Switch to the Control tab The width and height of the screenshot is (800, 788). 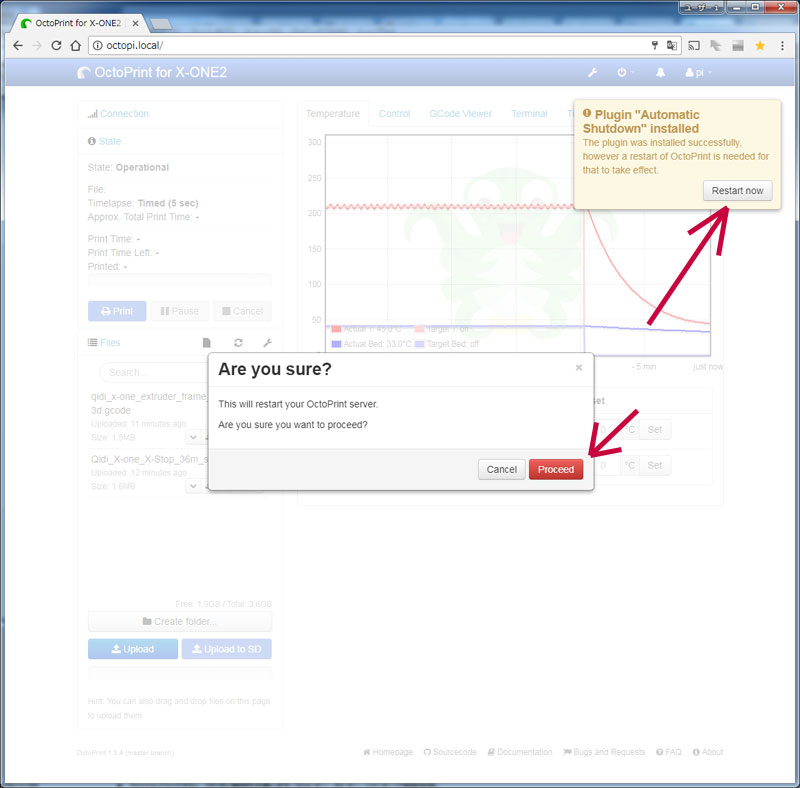(x=394, y=113)
